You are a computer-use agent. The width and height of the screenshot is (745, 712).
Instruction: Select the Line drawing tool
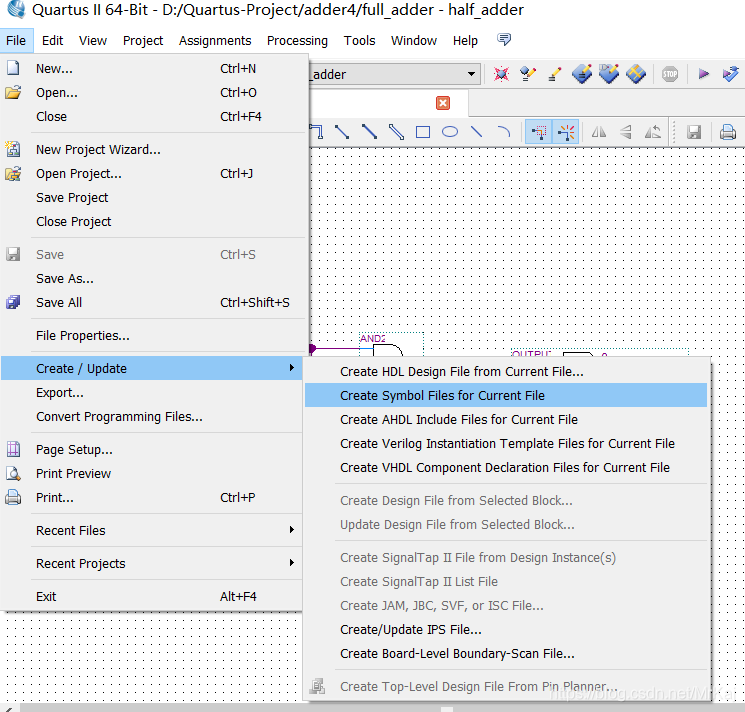pyautogui.click(x=477, y=132)
